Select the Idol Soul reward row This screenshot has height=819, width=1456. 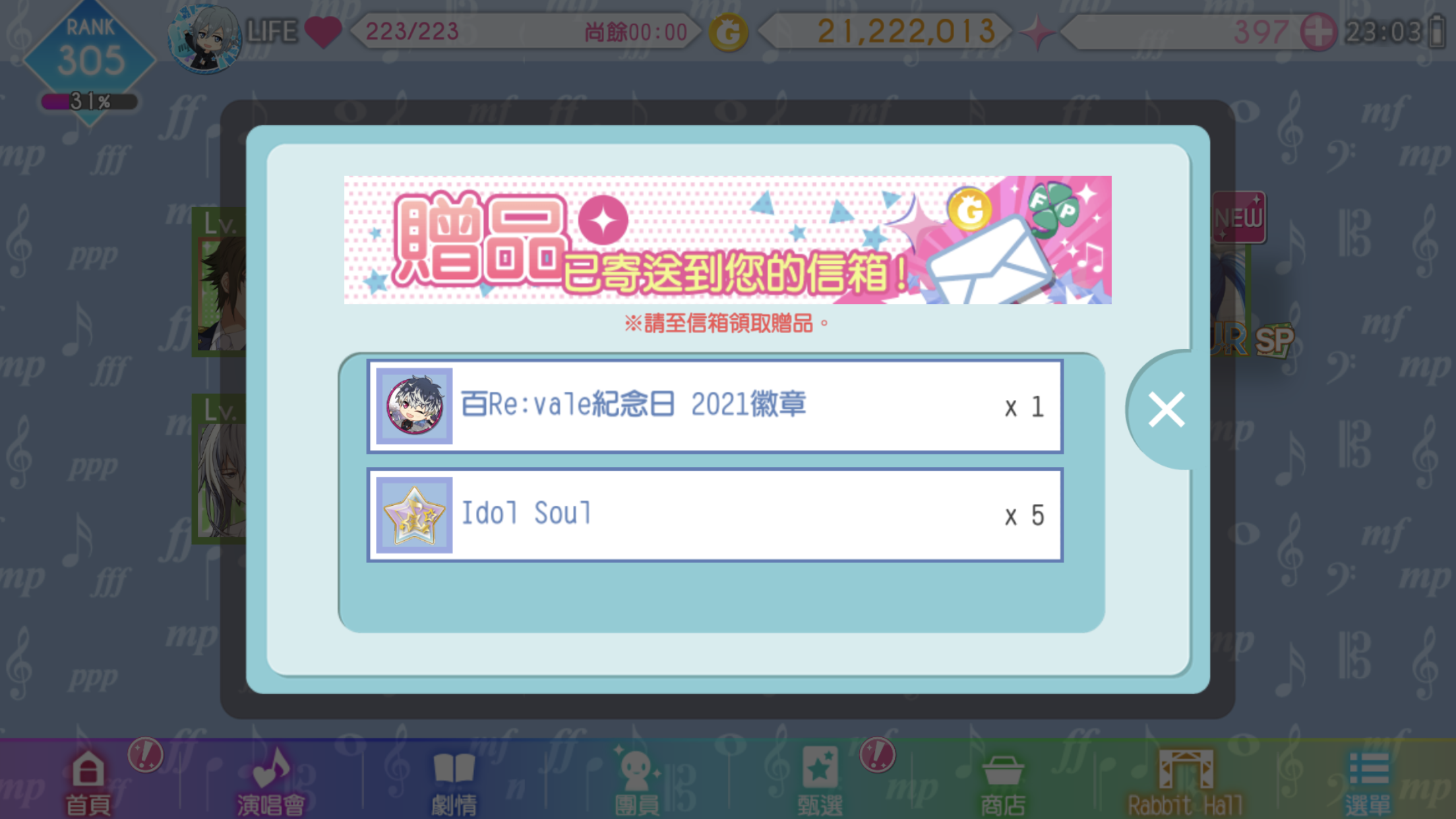pyautogui.click(x=715, y=515)
